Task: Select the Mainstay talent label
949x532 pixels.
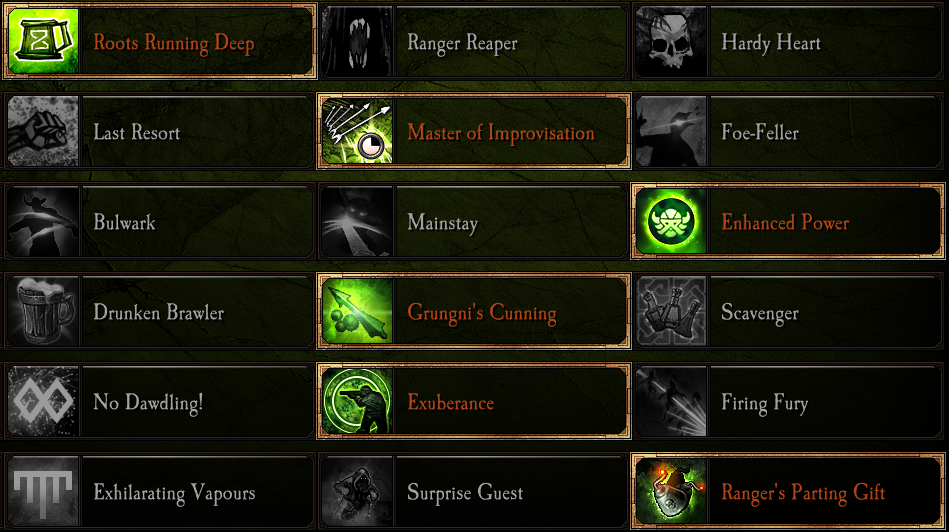Action: coord(442,222)
